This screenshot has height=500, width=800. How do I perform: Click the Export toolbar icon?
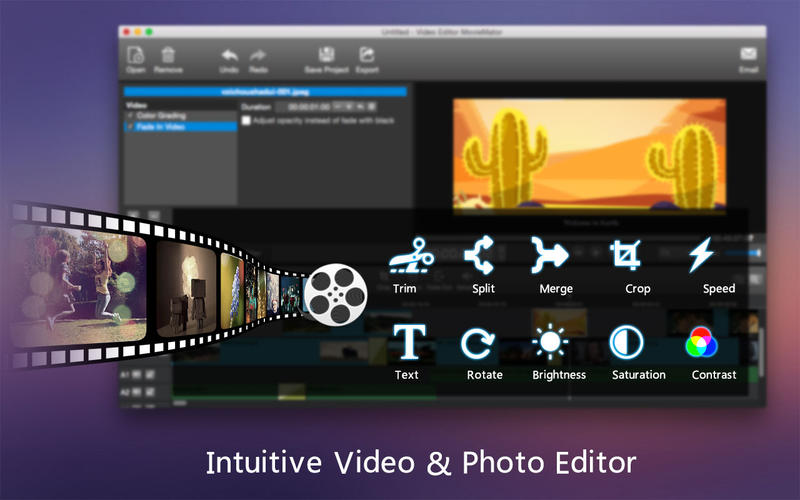pos(367,54)
